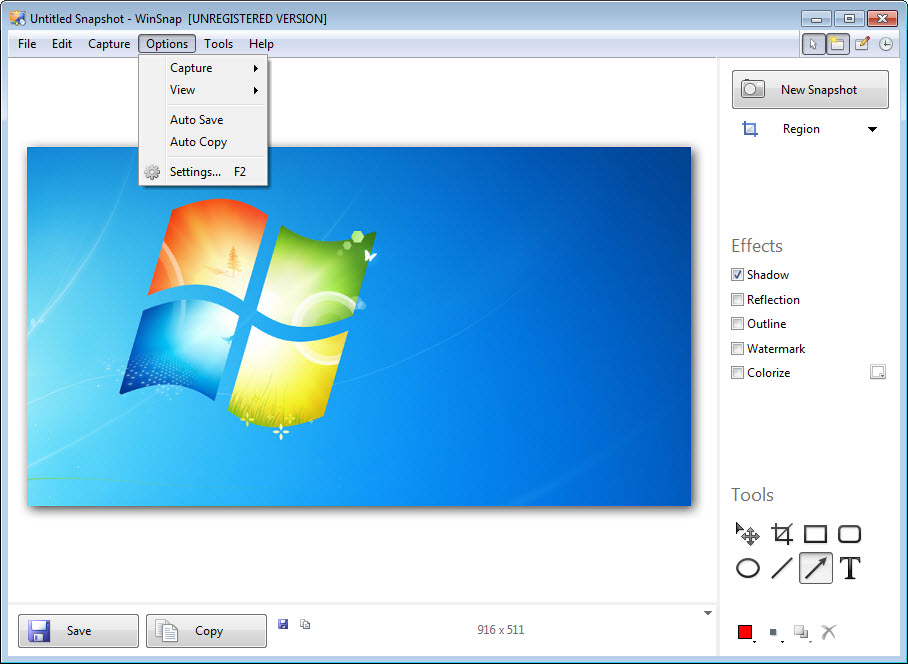Toggle the Shadow effect checkbox
The height and width of the screenshot is (664, 908).
pos(737,275)
